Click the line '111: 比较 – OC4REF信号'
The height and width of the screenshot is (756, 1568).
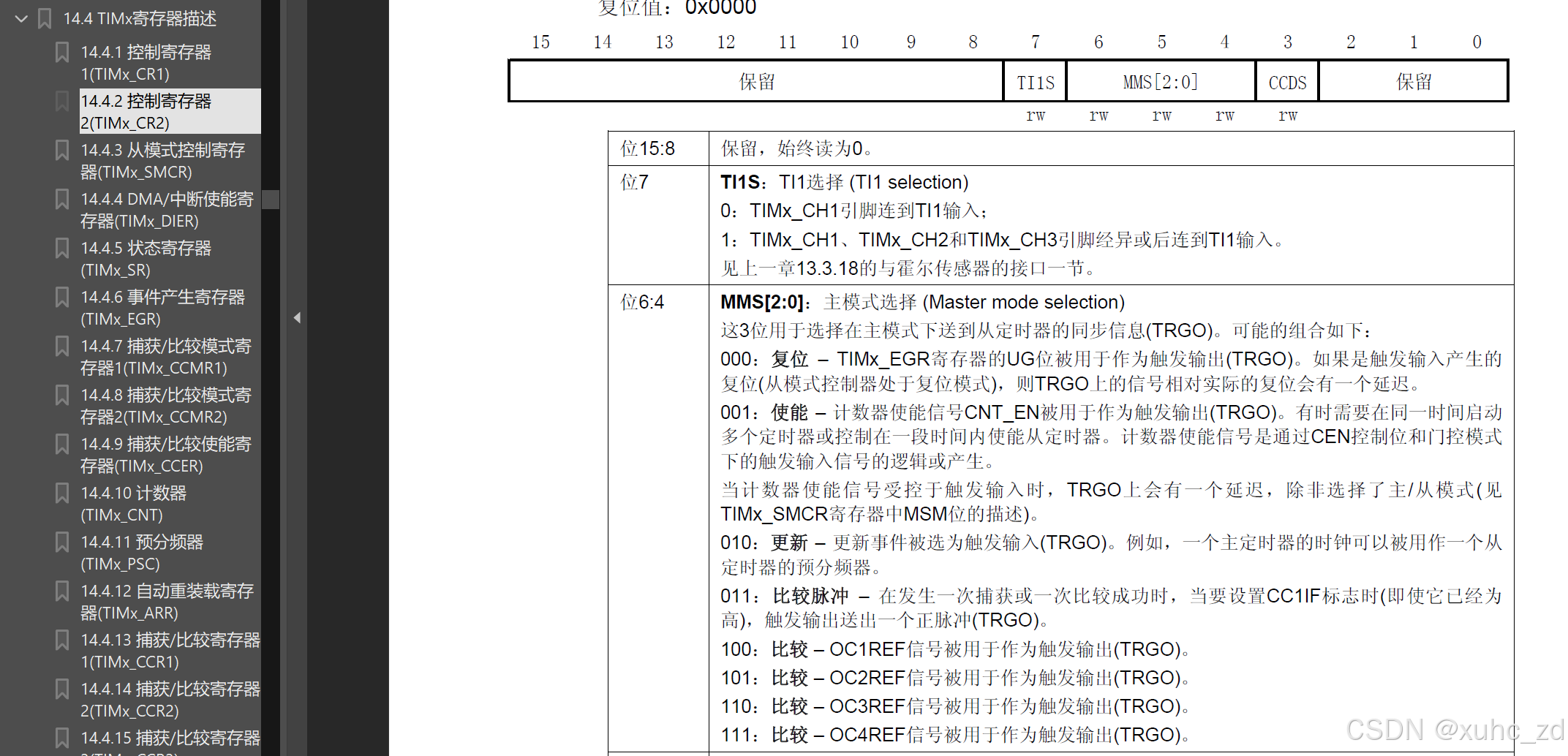click(955, 735)
